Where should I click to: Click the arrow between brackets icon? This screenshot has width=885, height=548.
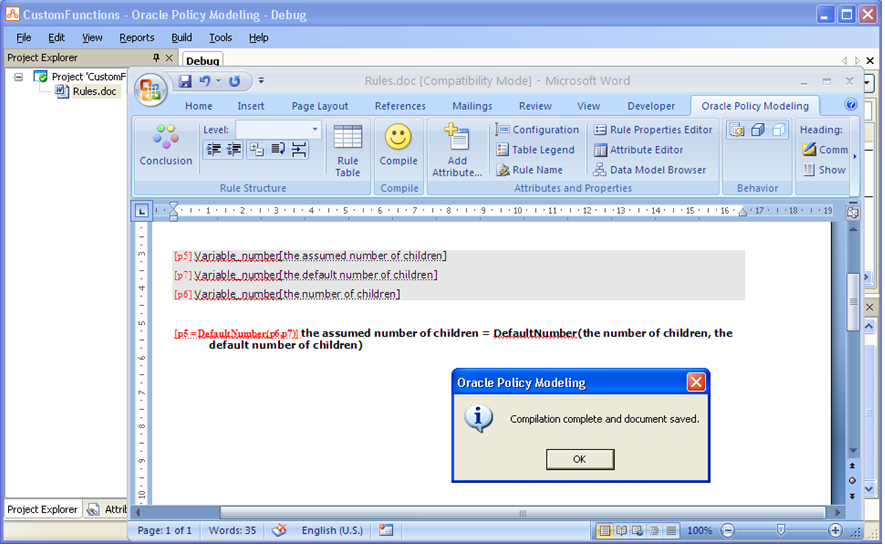click(x=299, y=150)
